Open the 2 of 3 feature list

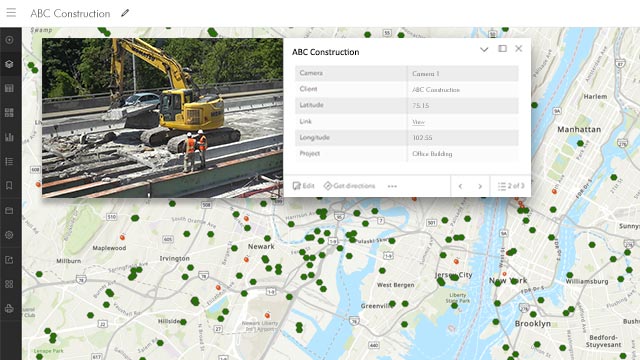click(511, 186)
